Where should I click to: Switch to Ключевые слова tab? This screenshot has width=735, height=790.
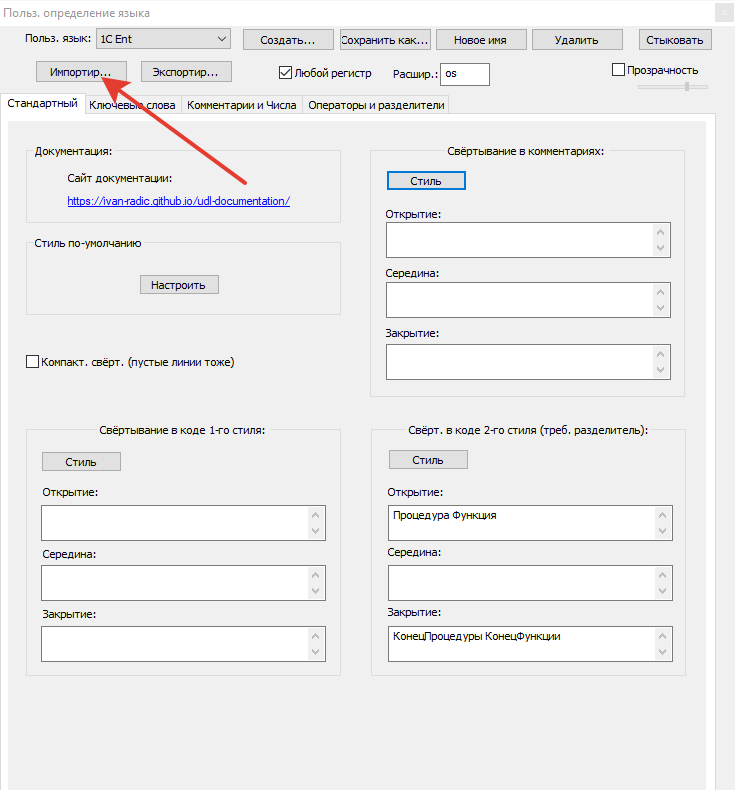point(132,104)
